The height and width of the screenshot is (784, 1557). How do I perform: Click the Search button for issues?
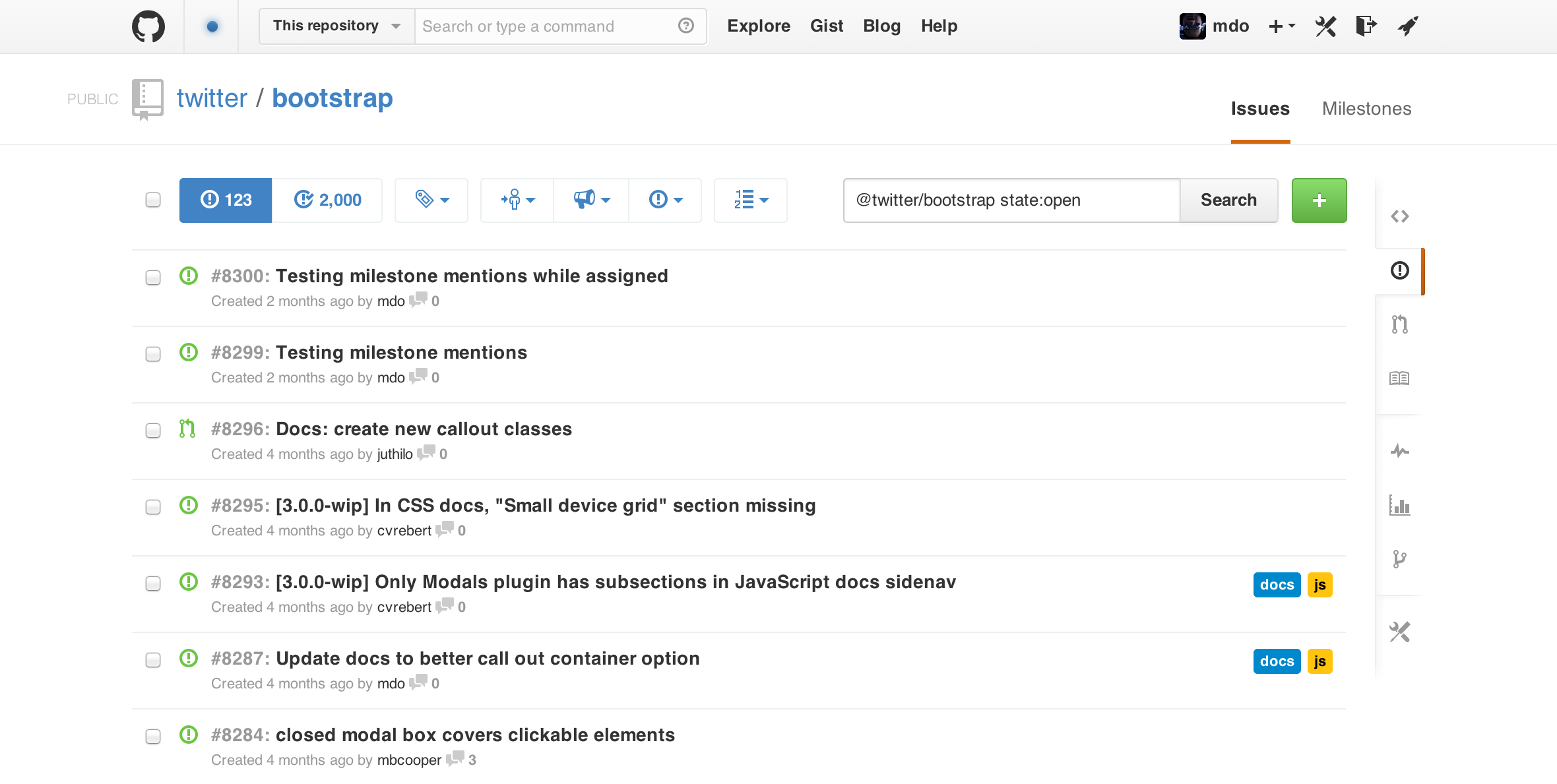click(1228, 200)
